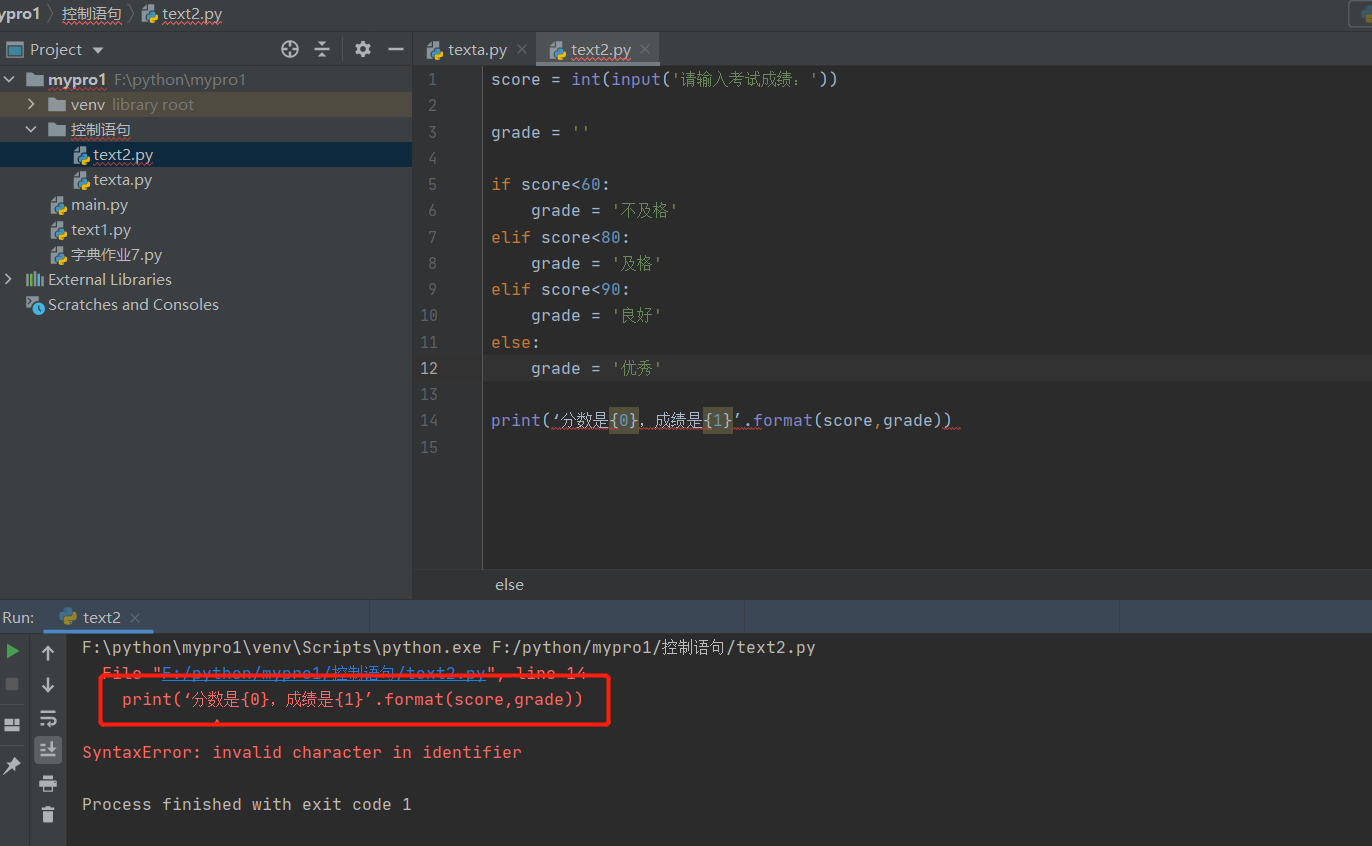The image size is (1372, 846).
Task: Pin the Run tab with pin icon
Action: pyautogui.click(x=13, y=765)
